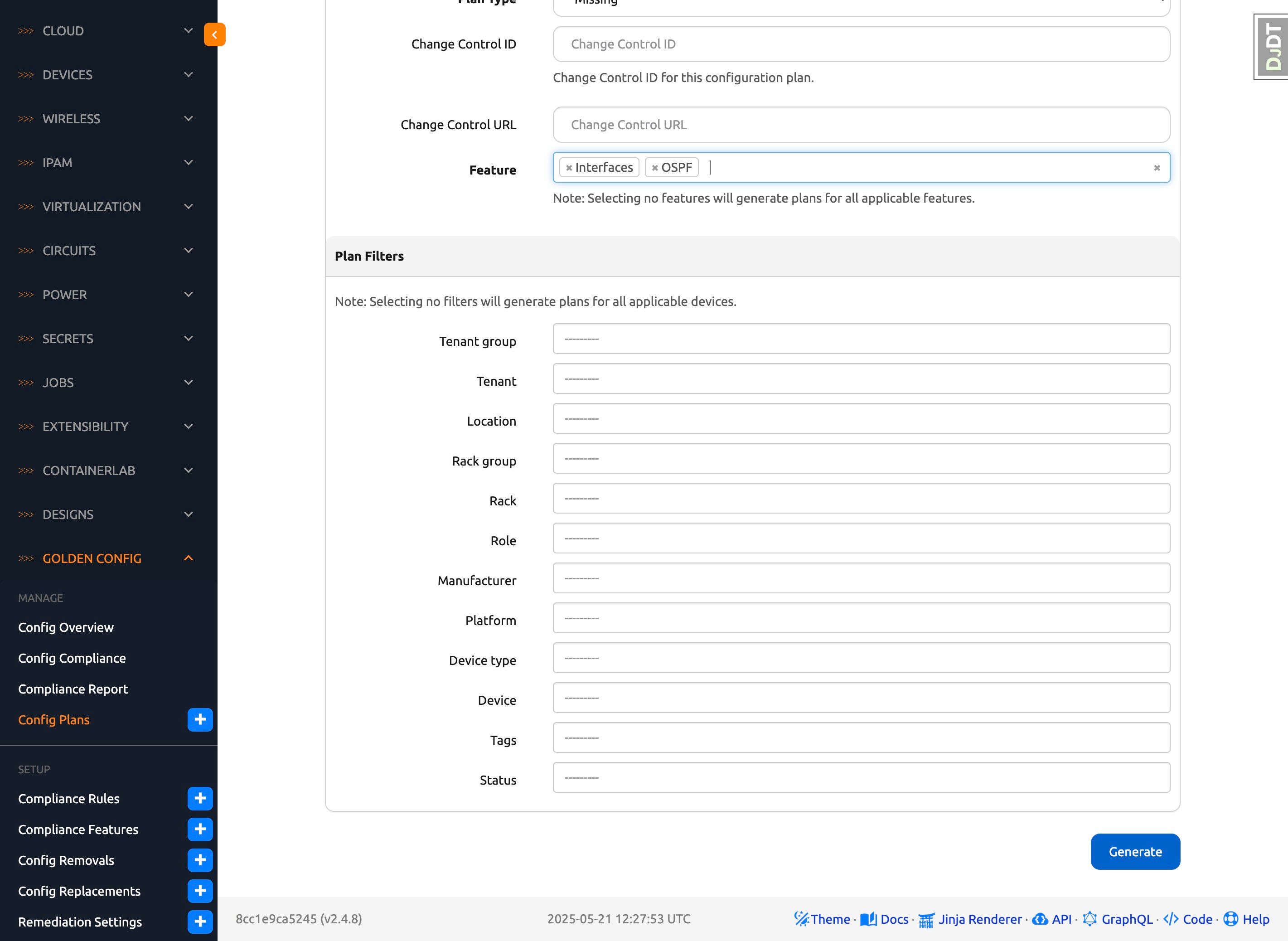The width and height of the screenshot is (1288, 941).
Task: Click plus icon next to Remediation Settings
Action: coord(200,921)
